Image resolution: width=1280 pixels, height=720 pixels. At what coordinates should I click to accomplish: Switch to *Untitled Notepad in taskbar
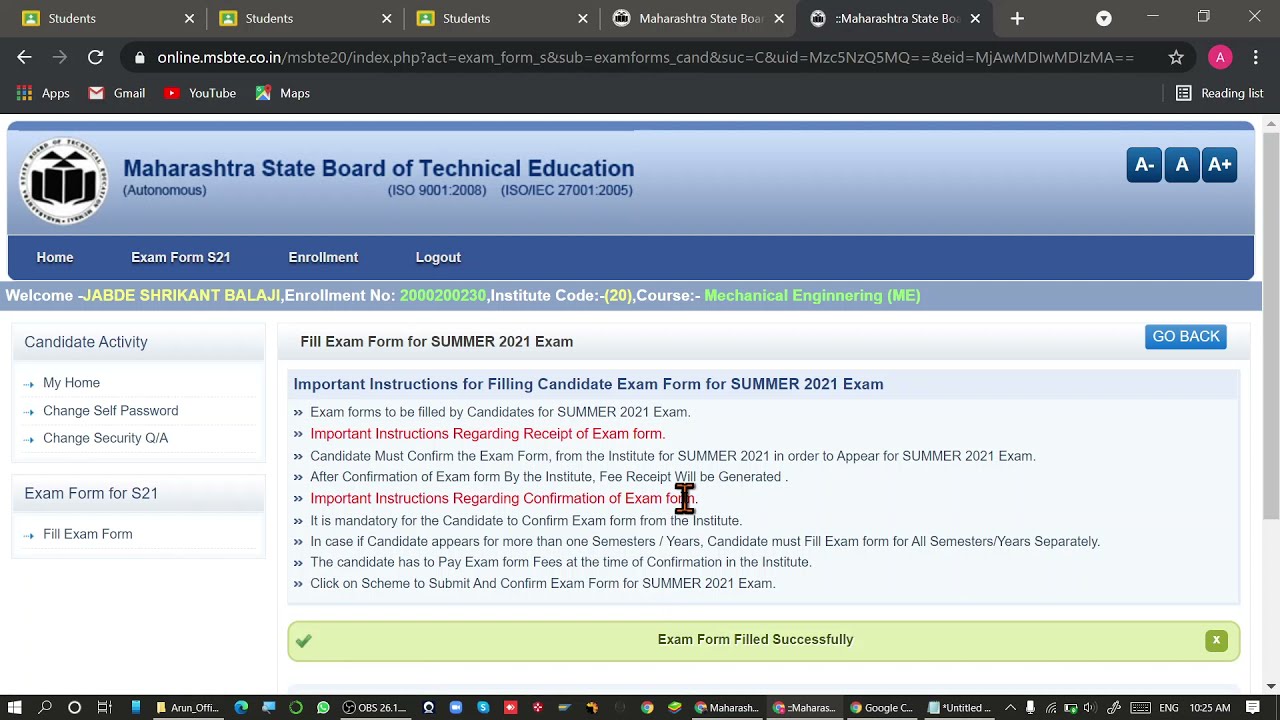tap(959, 707)
